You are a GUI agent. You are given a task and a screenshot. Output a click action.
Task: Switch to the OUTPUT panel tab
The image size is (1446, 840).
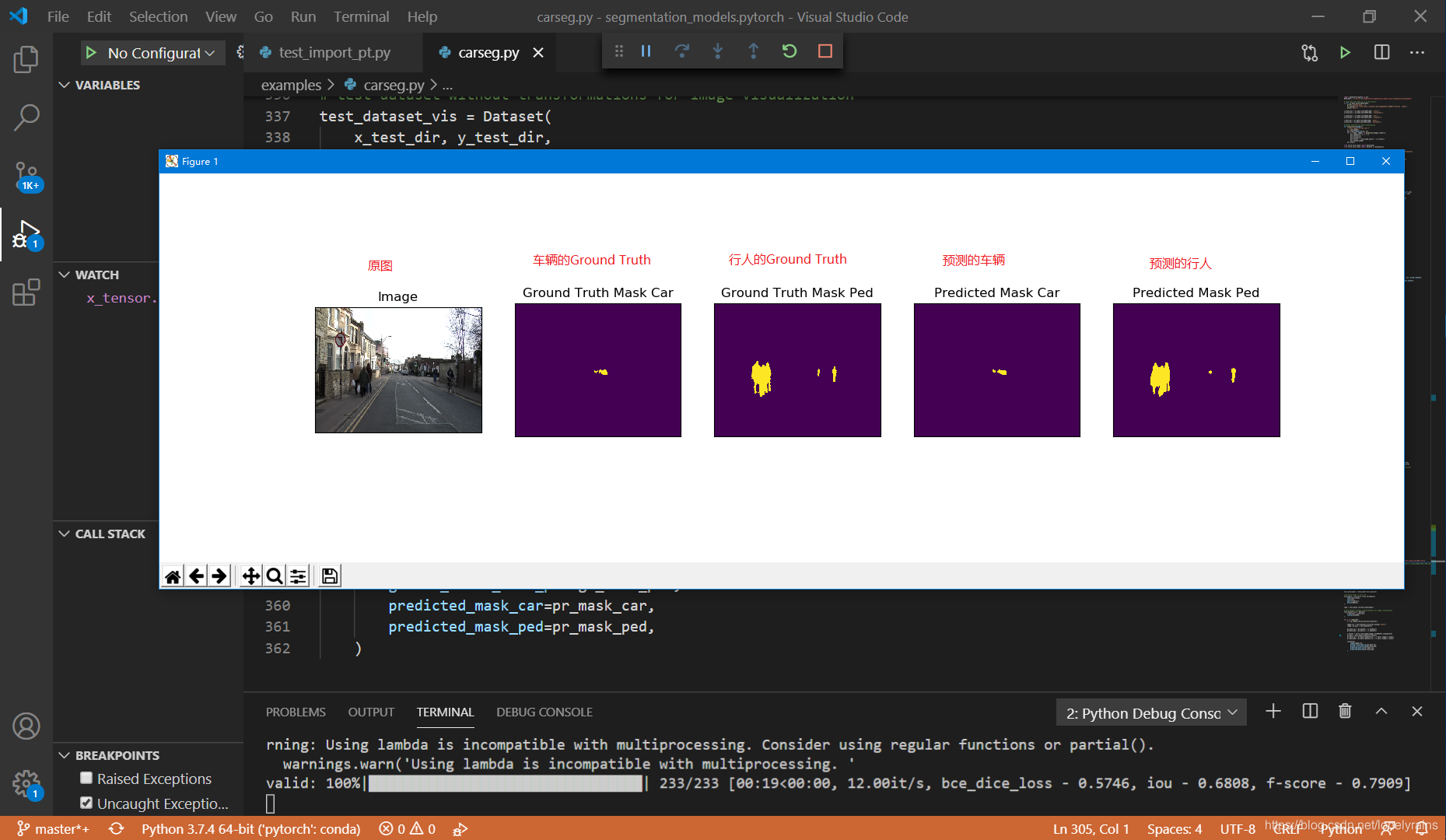pyautogui.click(x=371, y=712)
